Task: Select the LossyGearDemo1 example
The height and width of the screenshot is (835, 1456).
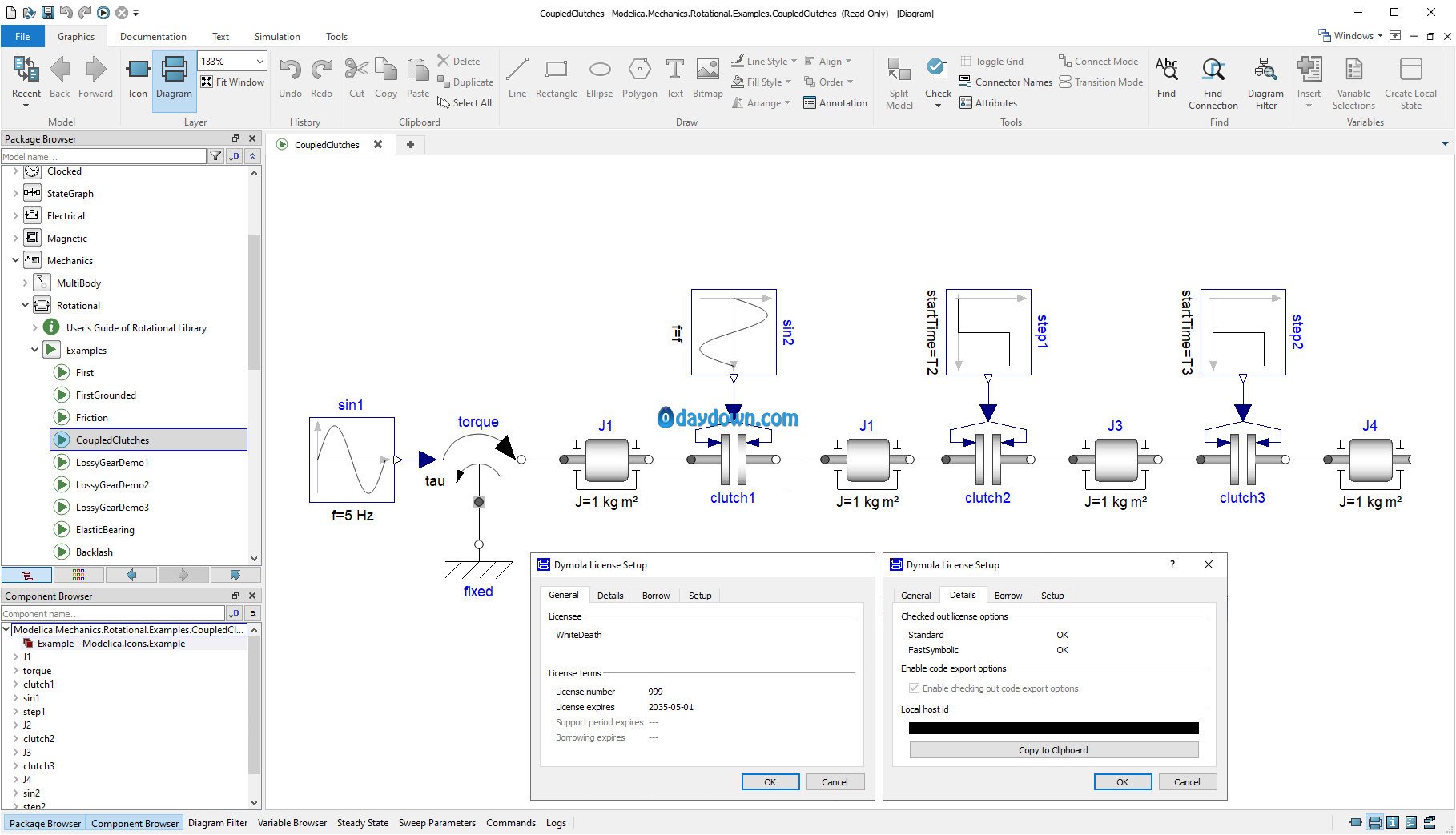Action: (111, 462)
